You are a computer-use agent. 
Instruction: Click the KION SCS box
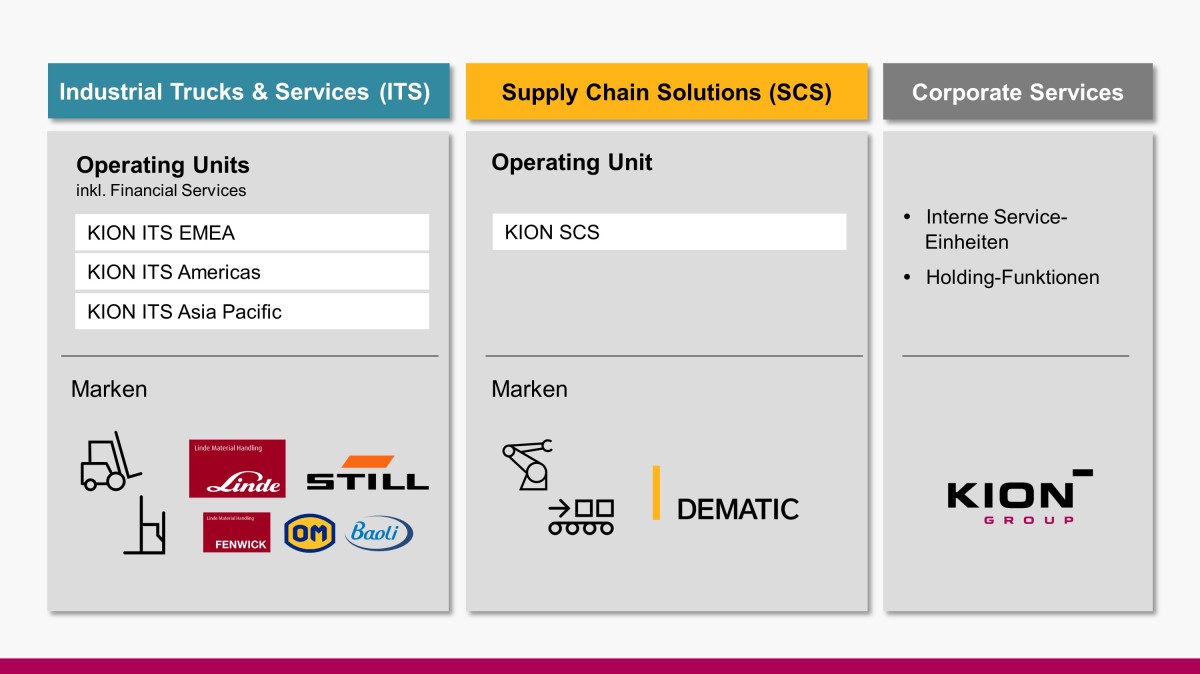(x=668, y=233)
